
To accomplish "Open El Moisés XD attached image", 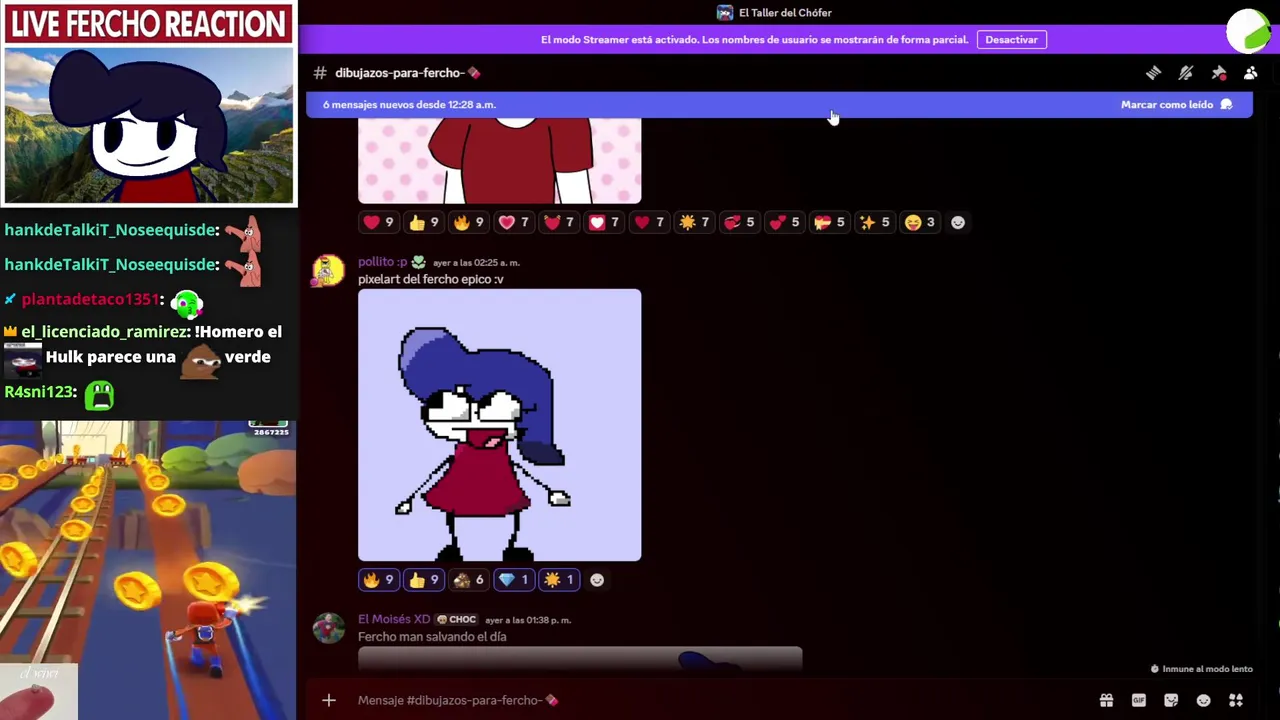I will 580,658.
